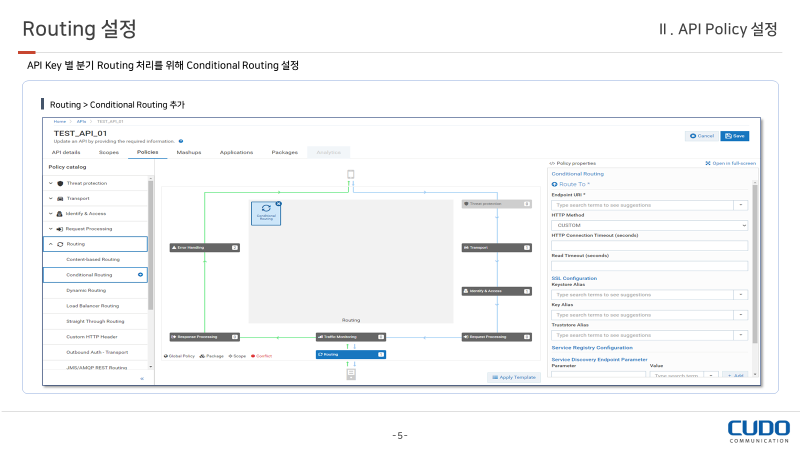This screenshot has height=450, width=800.
Task: Click Open in full-screen link
Action: pos(730,162)
